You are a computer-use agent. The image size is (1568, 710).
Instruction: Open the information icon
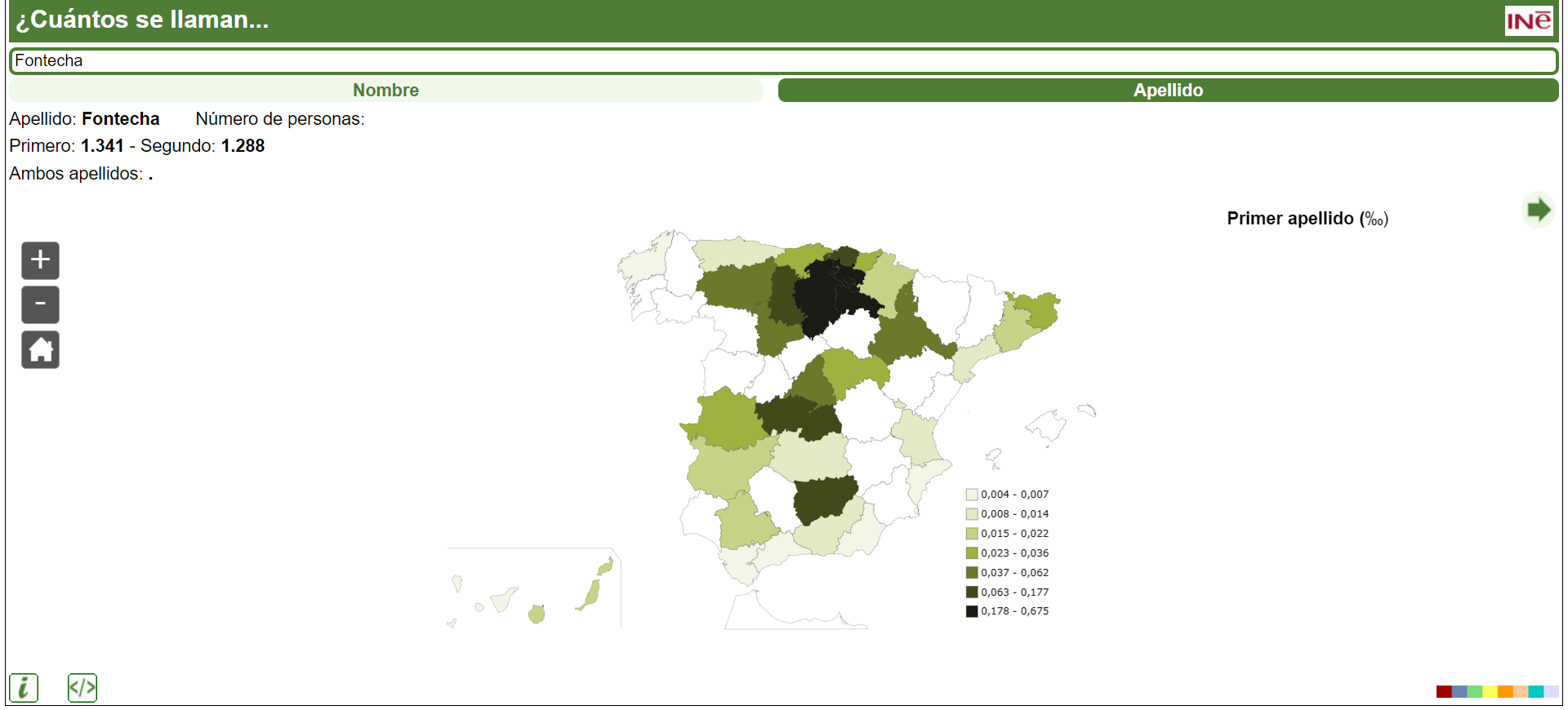tap(24, 687)
